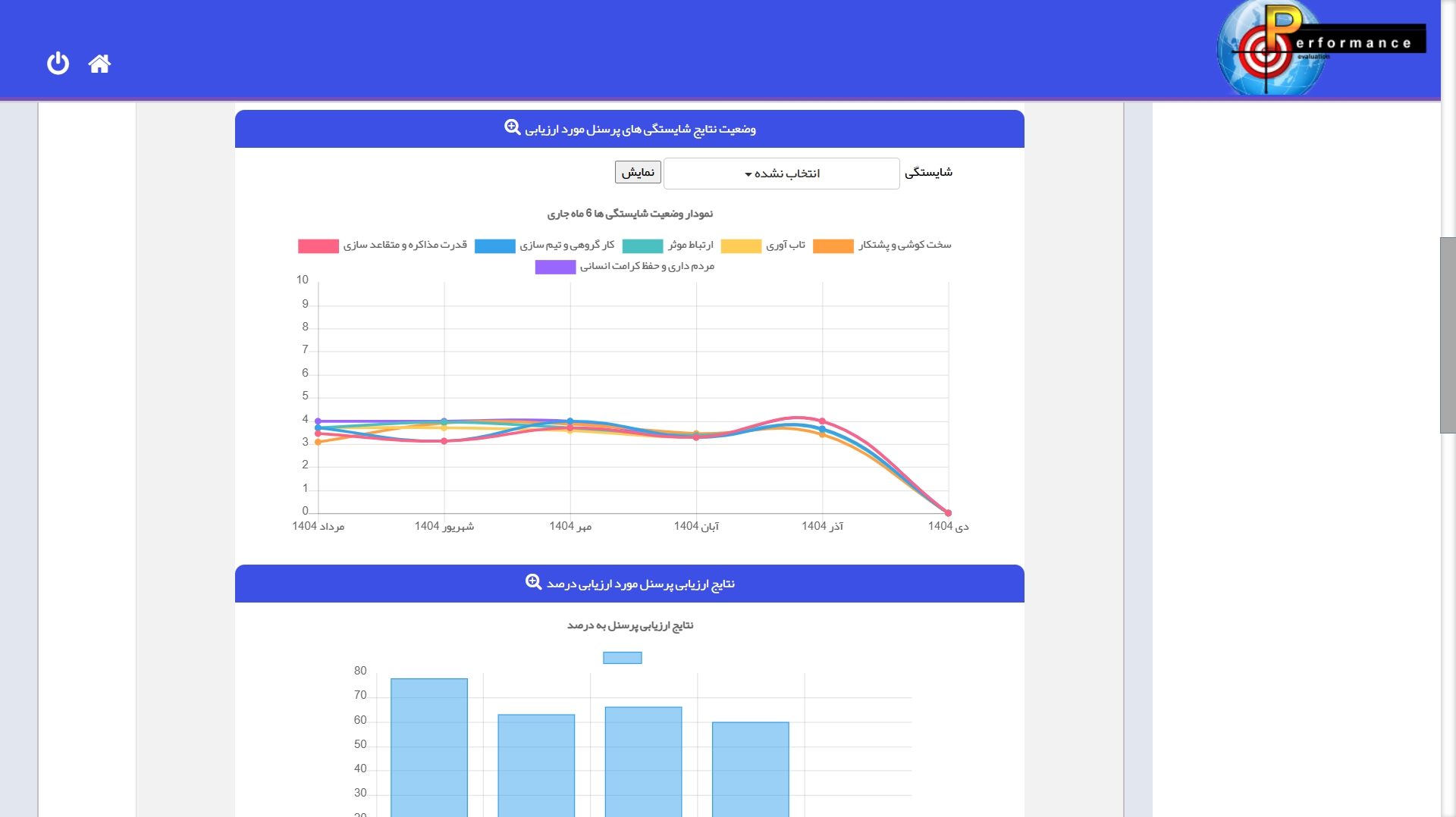Click magnifier icon in competency status header
This screenshot has width=1456, height=817.
point(513,127)
